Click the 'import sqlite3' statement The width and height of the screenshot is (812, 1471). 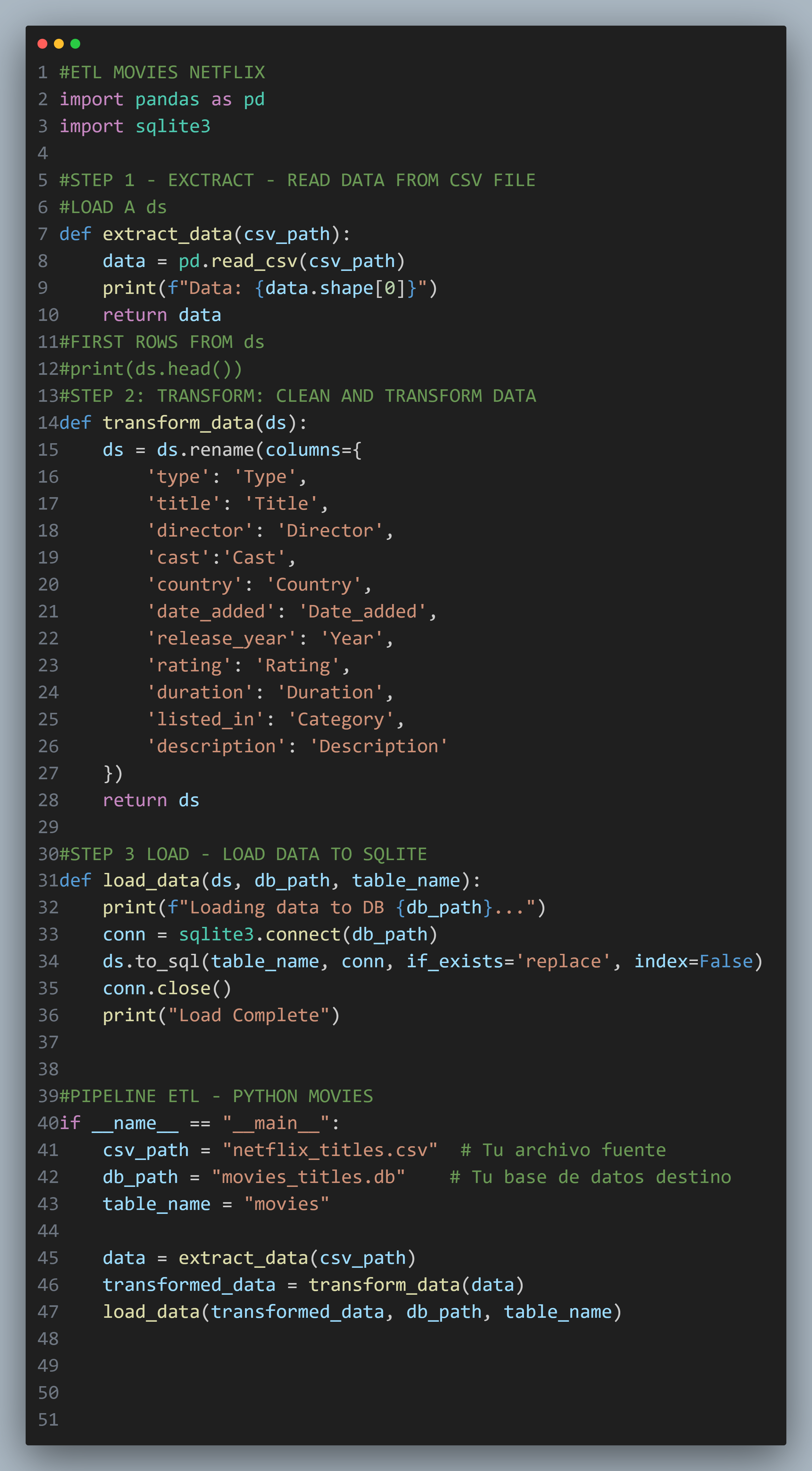pos(135,126)
